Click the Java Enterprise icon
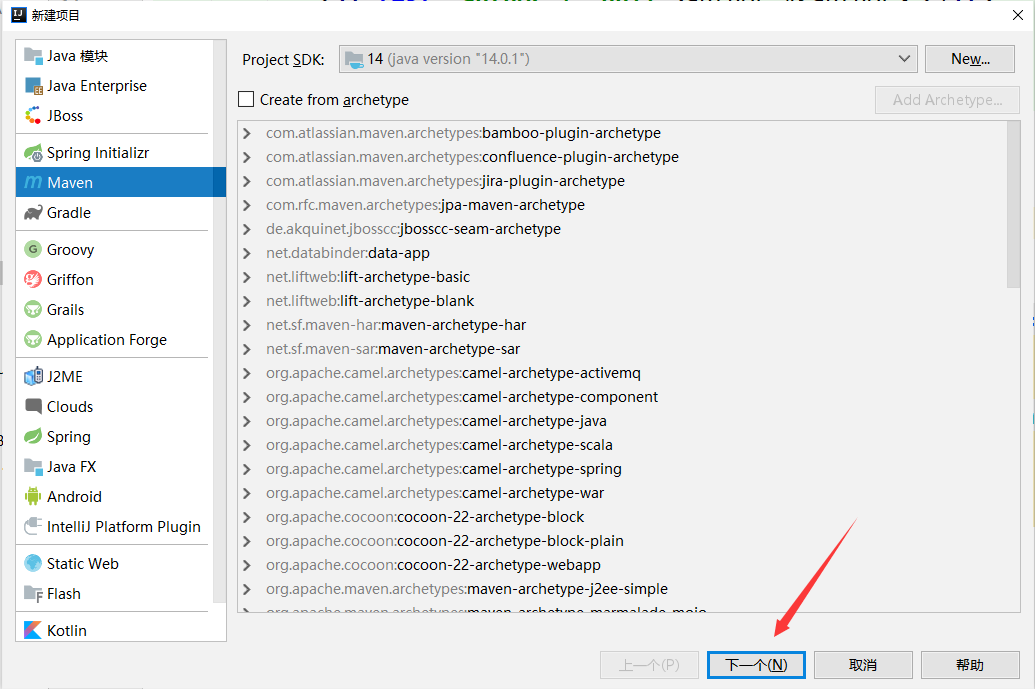Image resolution: width=1035 pixels, height=689 pixels. tap(33, 86)
